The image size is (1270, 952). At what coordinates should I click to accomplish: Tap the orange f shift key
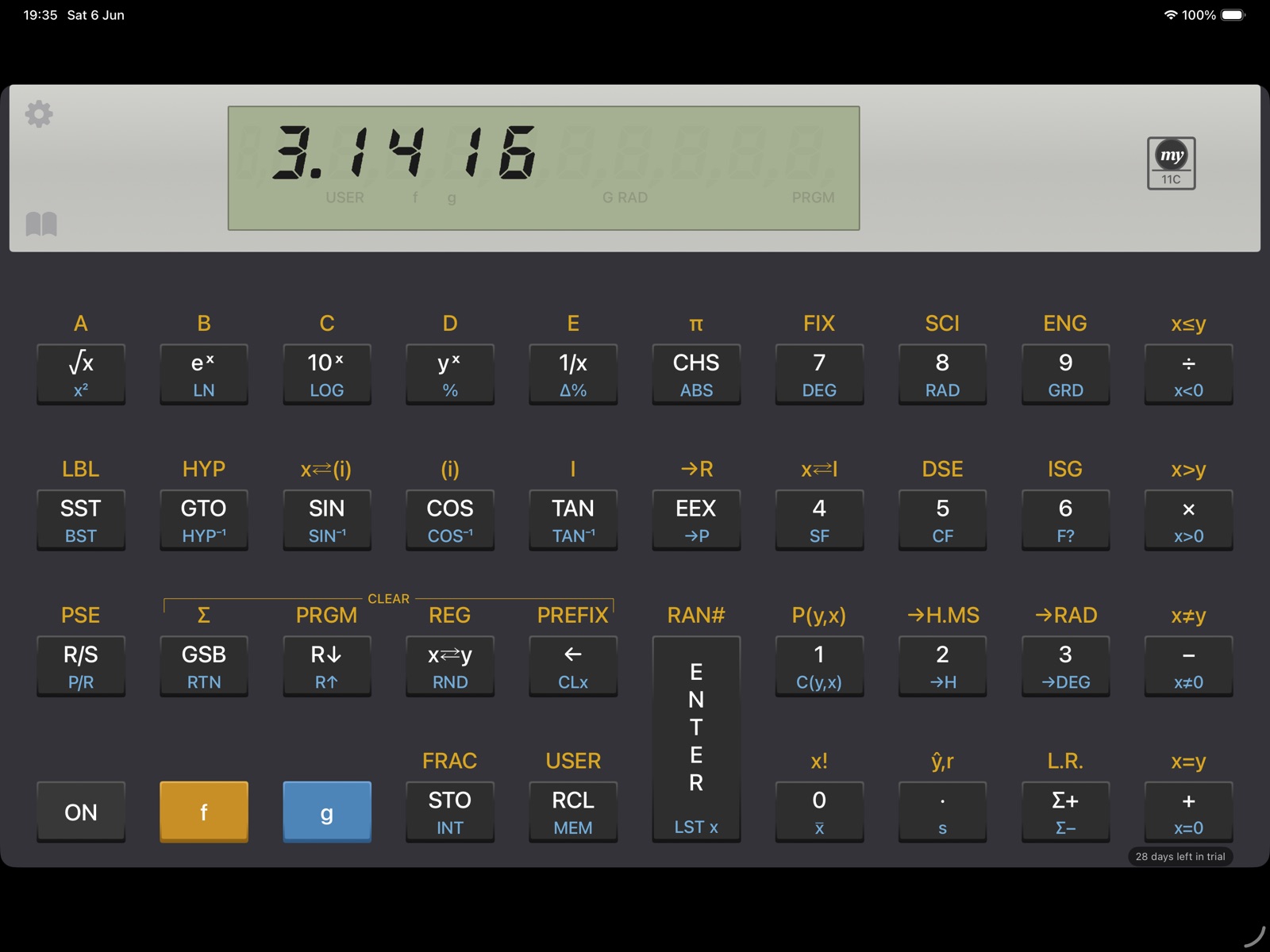point(204,812)
